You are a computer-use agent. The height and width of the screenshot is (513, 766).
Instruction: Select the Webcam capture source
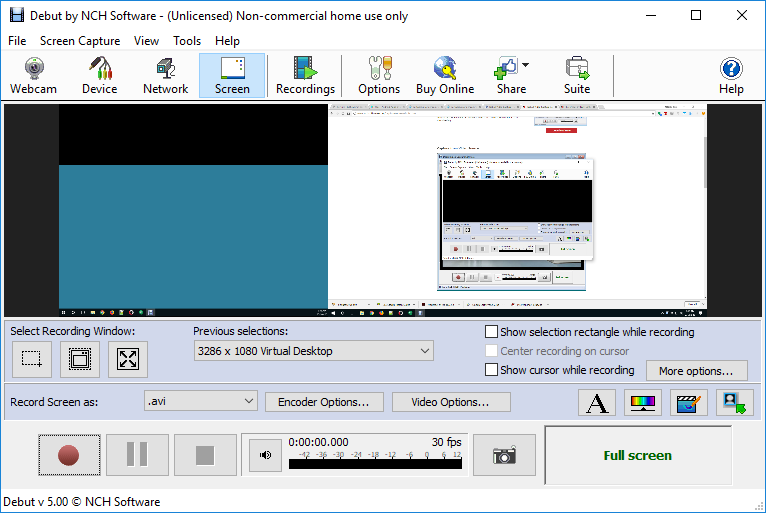coord(33,76)
